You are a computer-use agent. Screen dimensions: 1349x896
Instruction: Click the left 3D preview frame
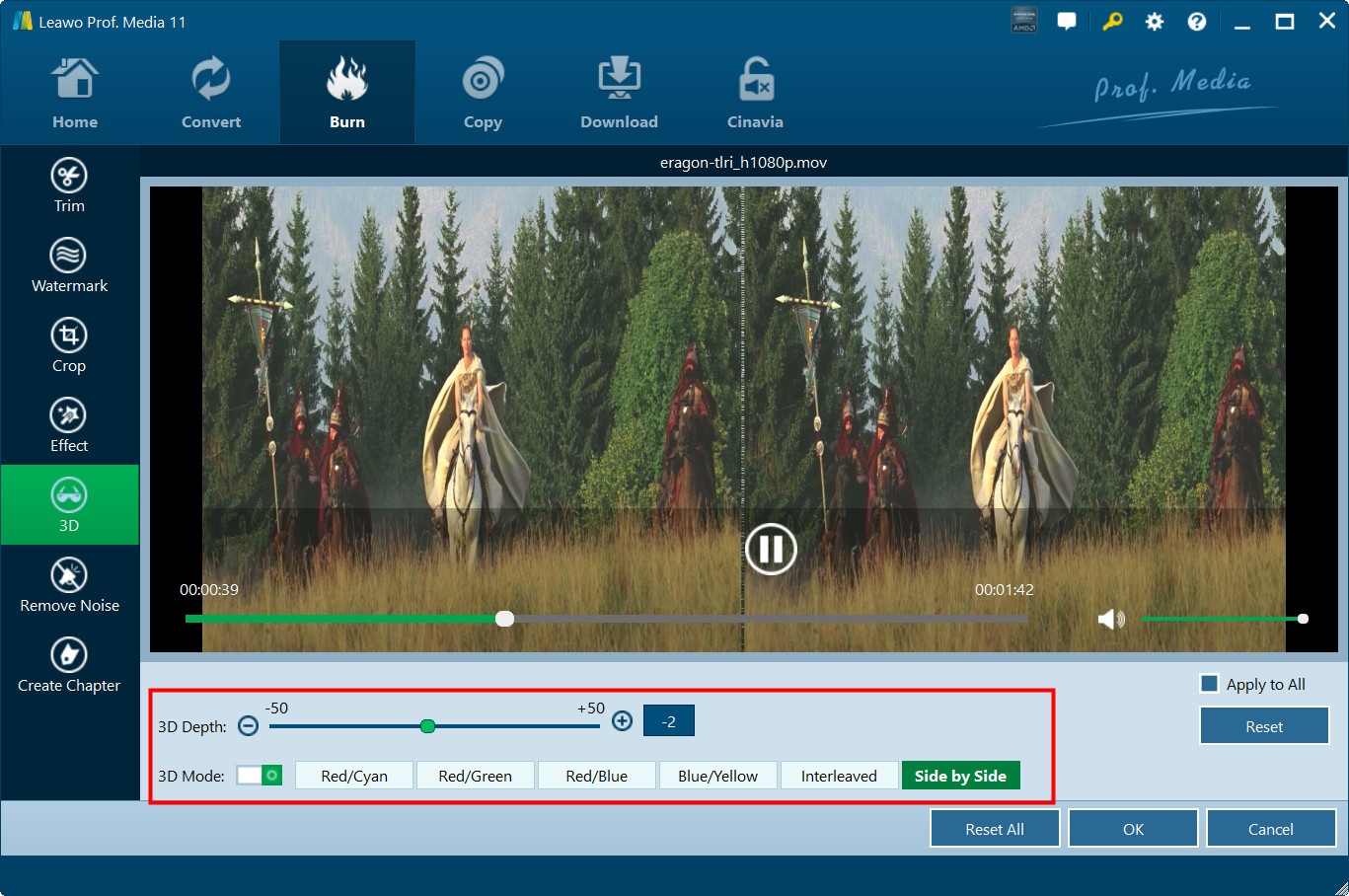[473, 419]
